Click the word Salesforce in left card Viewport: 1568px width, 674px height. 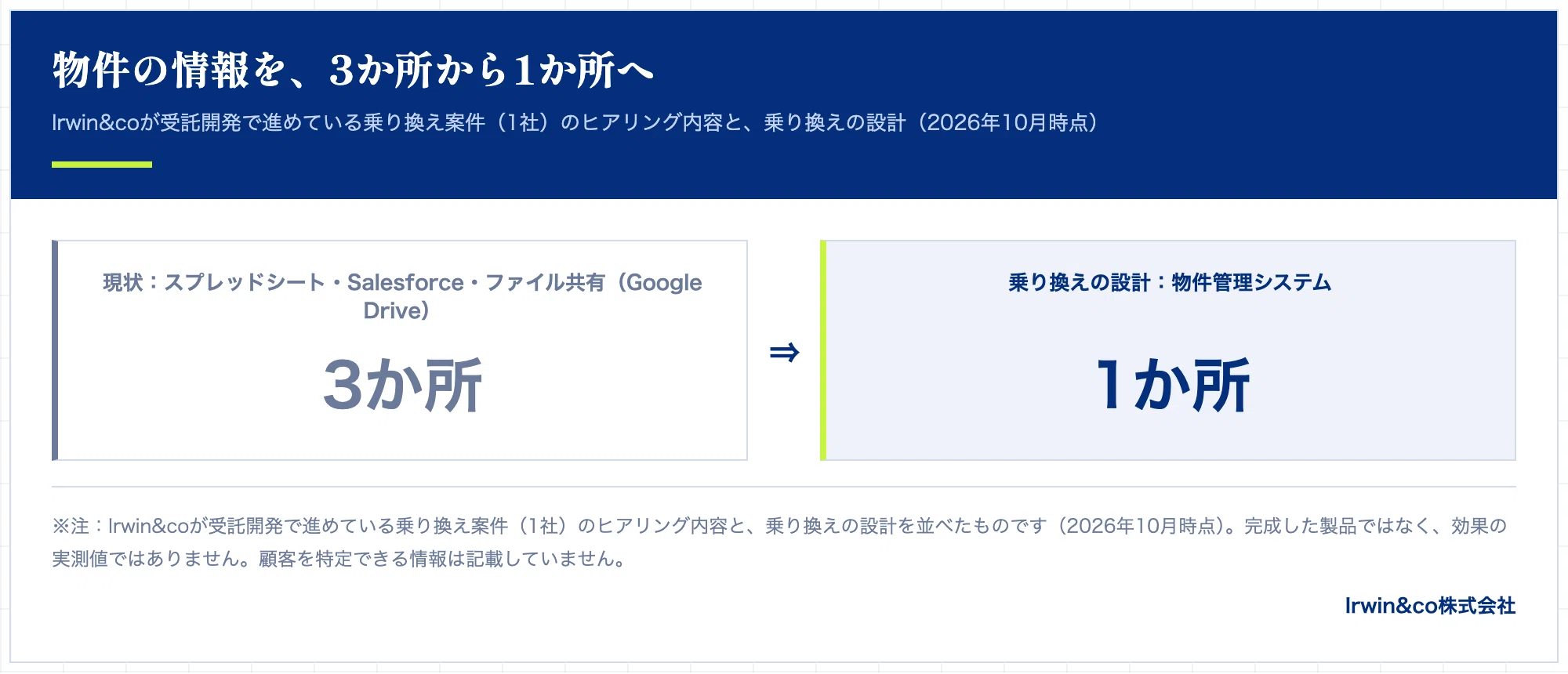tap(405, 282)
